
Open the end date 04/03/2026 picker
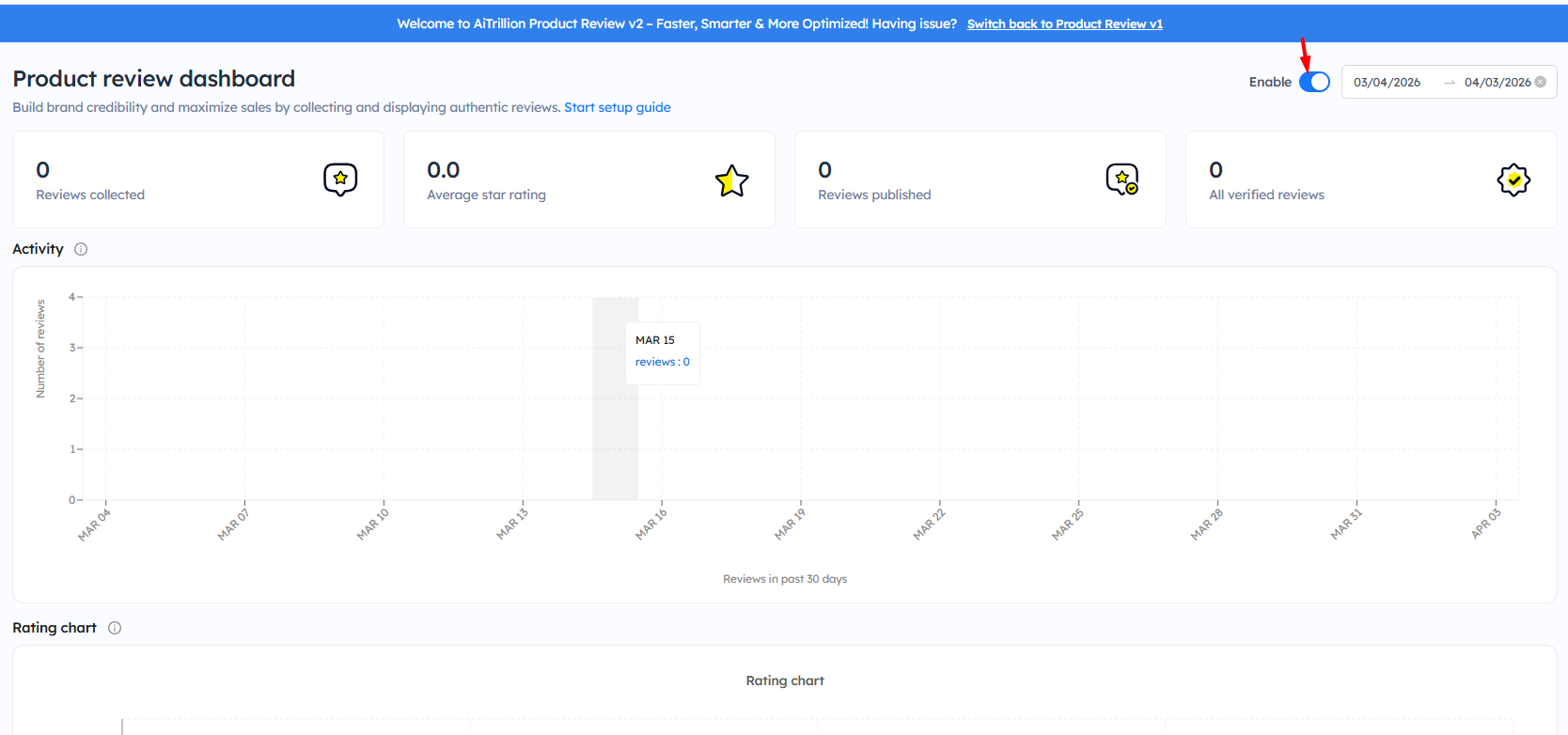(x=1497, y=83)
